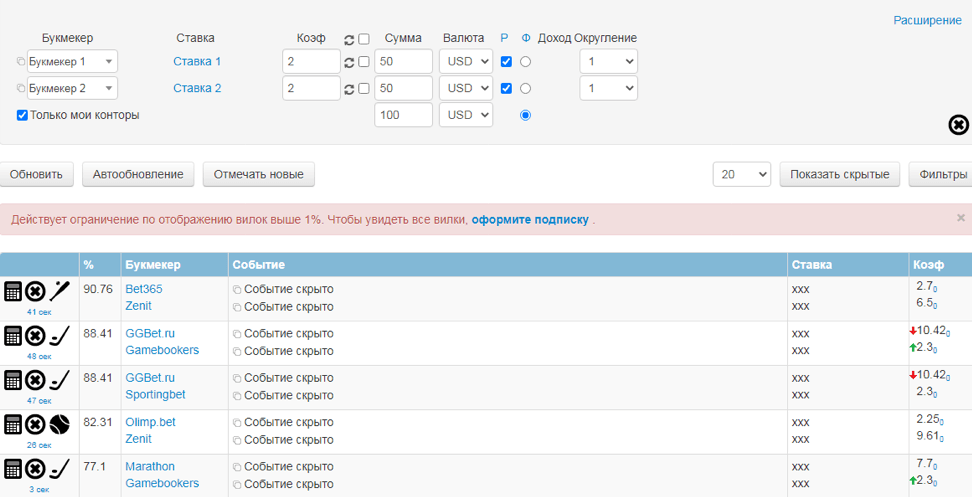
Task: Open calculator for Olimp.bet/Zenit row
Action: tap(13, 424)
